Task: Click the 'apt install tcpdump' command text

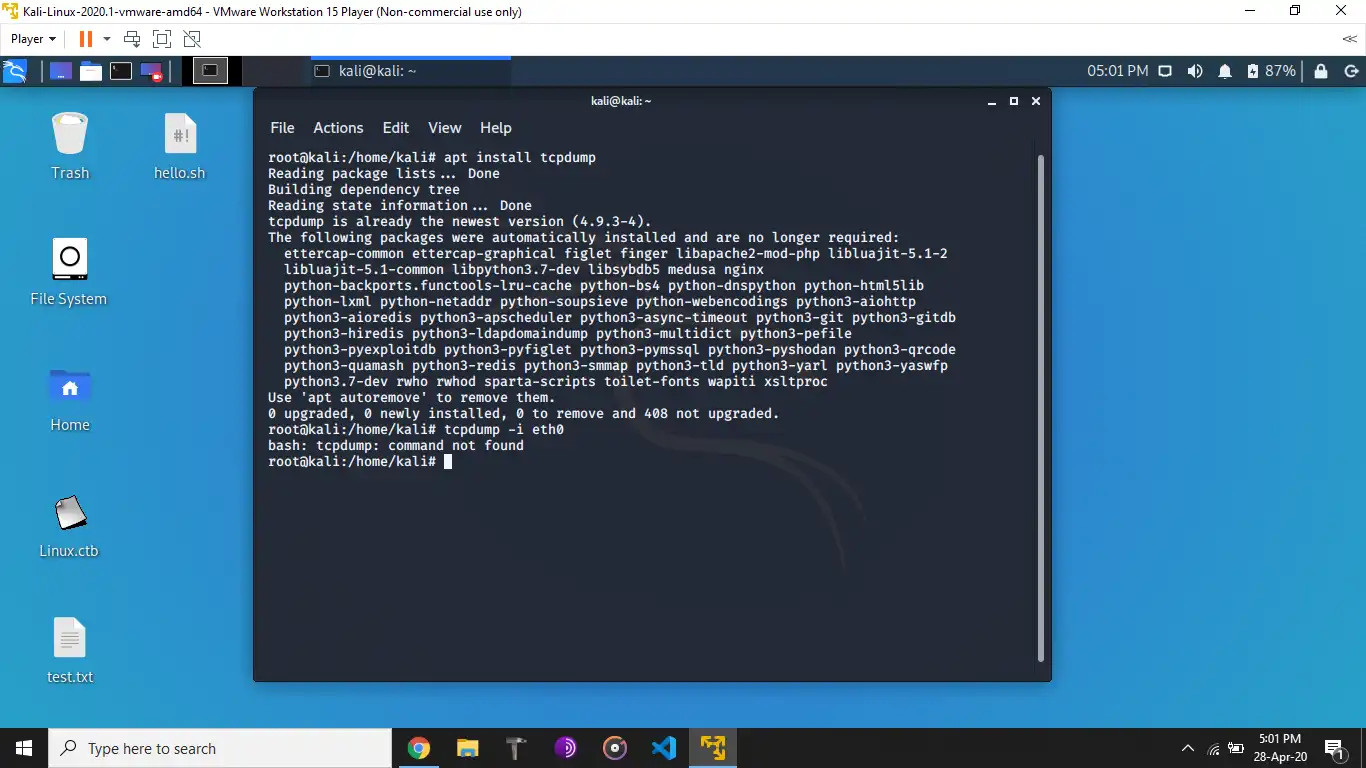Action: click(x=520, y=158)
